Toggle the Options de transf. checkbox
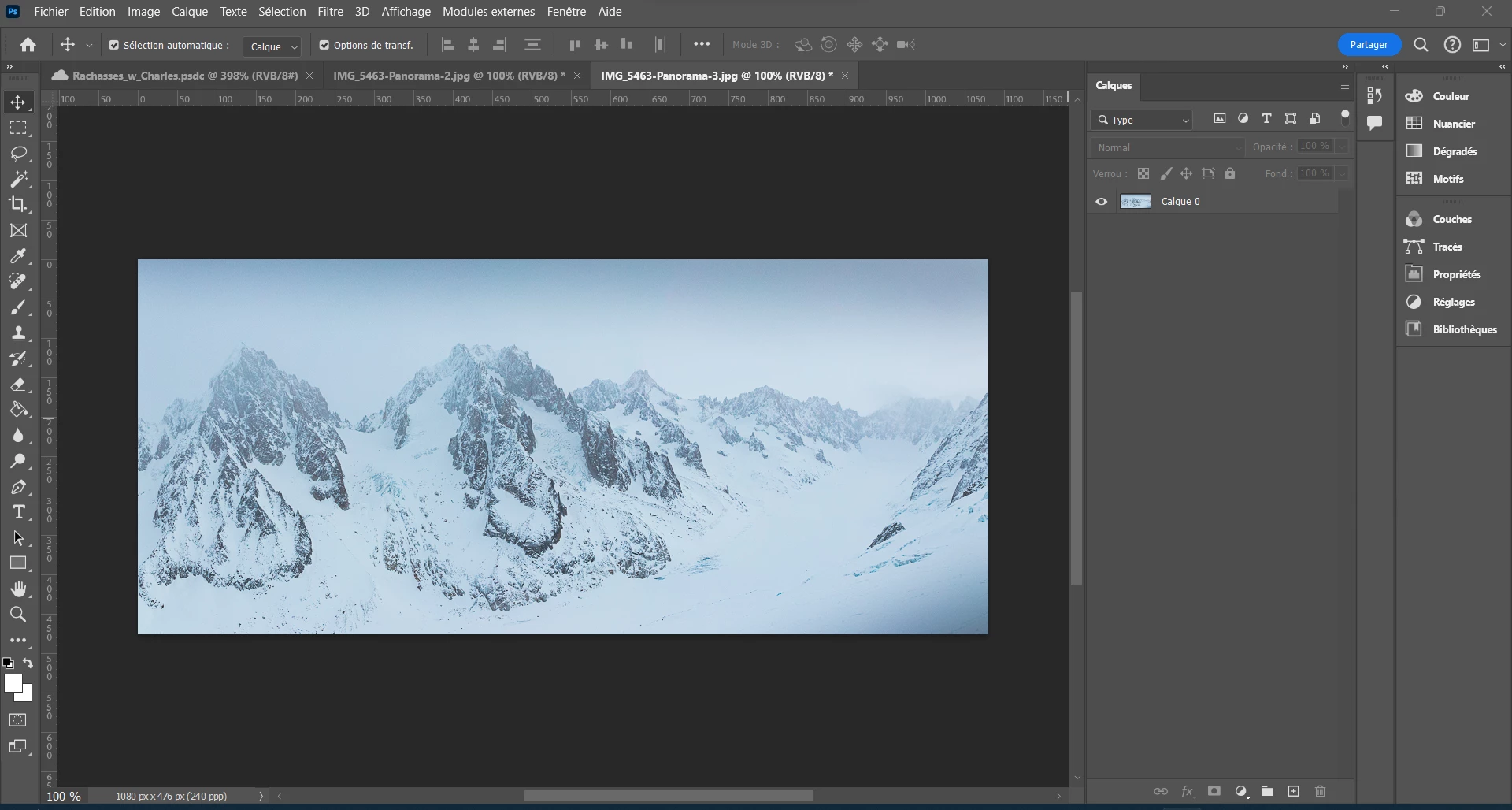 (324, 46)
